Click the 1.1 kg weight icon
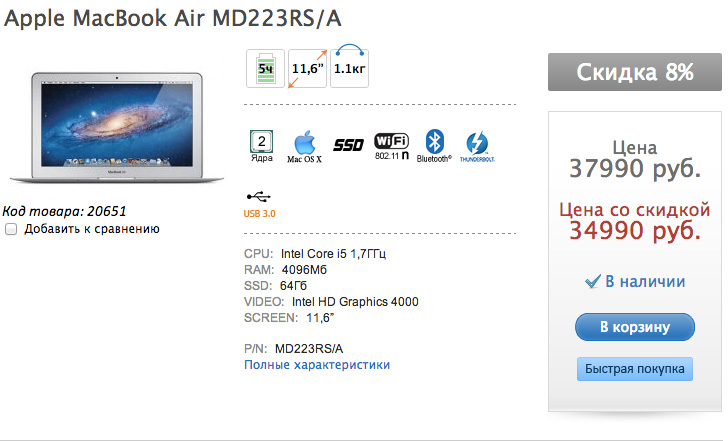Screen dimensions: 728x441 (348, 66)
